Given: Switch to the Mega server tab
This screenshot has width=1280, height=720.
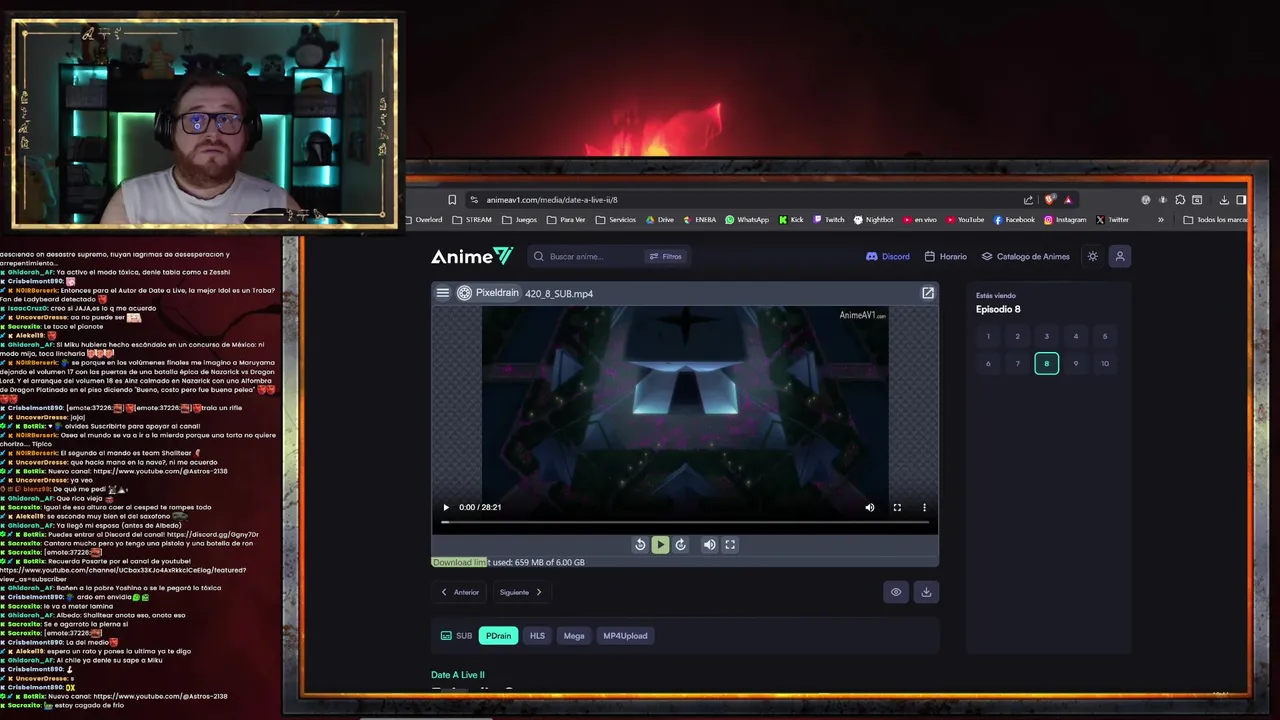Looking at the screenshot, I should tap(574, 636).
